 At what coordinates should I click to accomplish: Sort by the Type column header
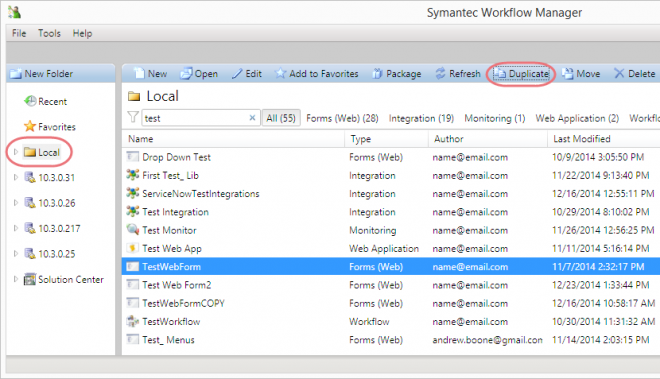386,139
